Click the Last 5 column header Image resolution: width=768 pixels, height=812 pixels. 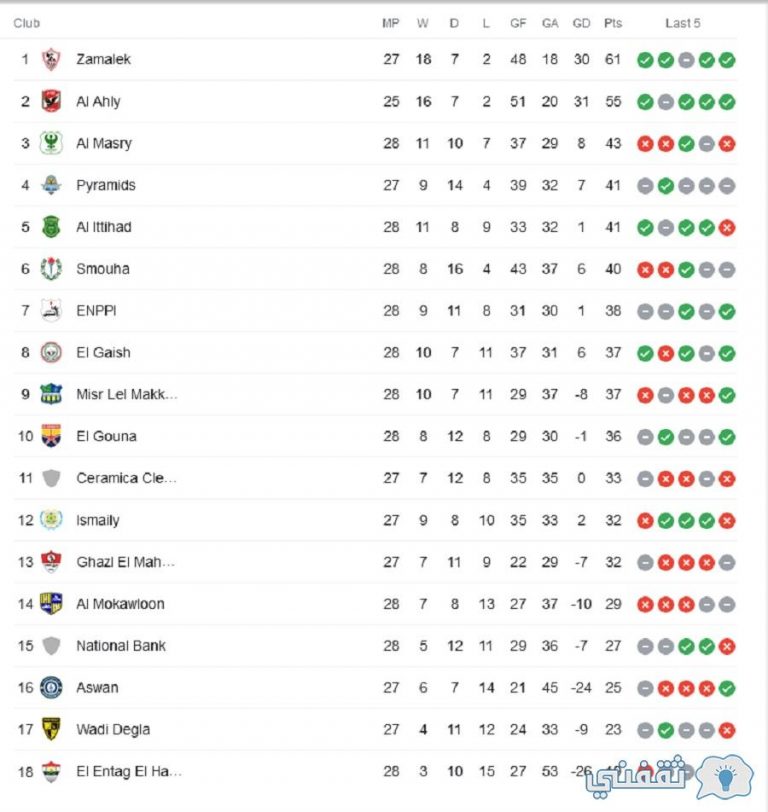683,23
